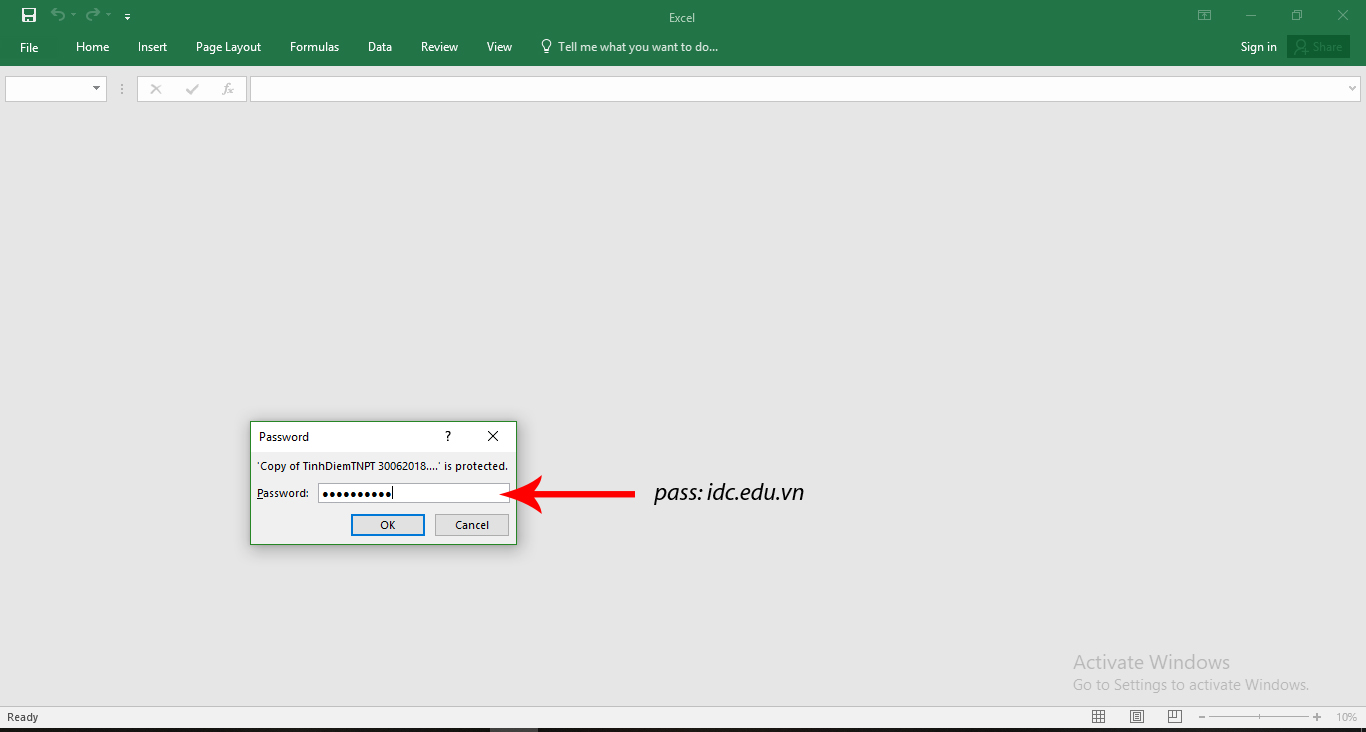Click the zoom out minus button
This screenshot has height=732, width=1366.
click(1201, 717)
